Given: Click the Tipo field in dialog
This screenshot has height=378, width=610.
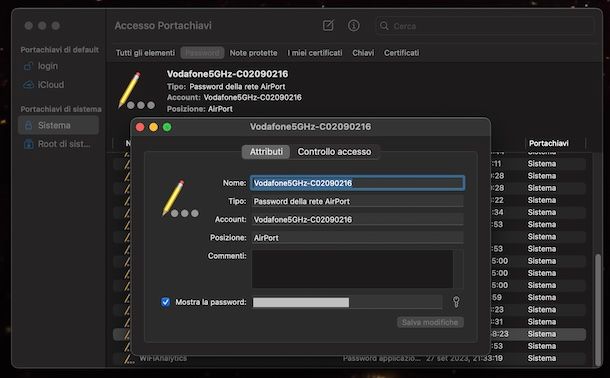Looking at the screenshot, I should click(x=358, y=201).
